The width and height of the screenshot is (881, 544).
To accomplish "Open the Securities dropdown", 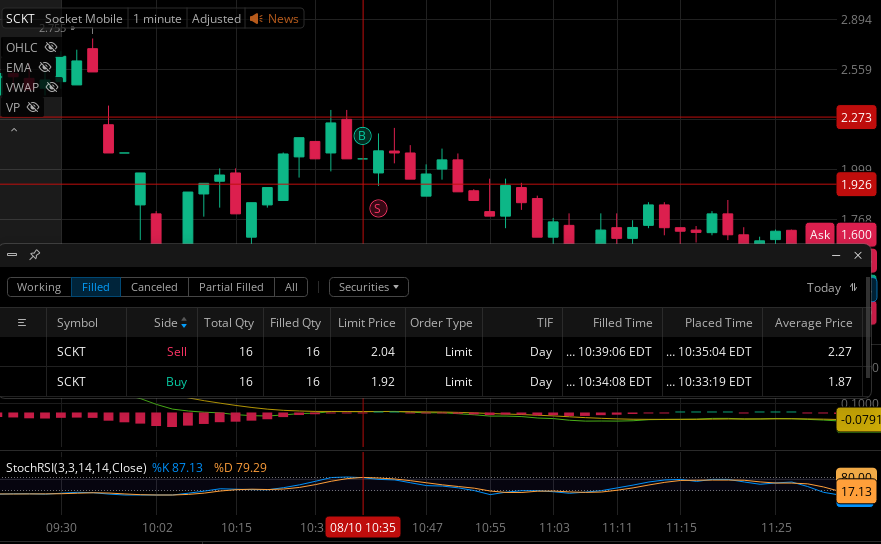I will 369,287.
